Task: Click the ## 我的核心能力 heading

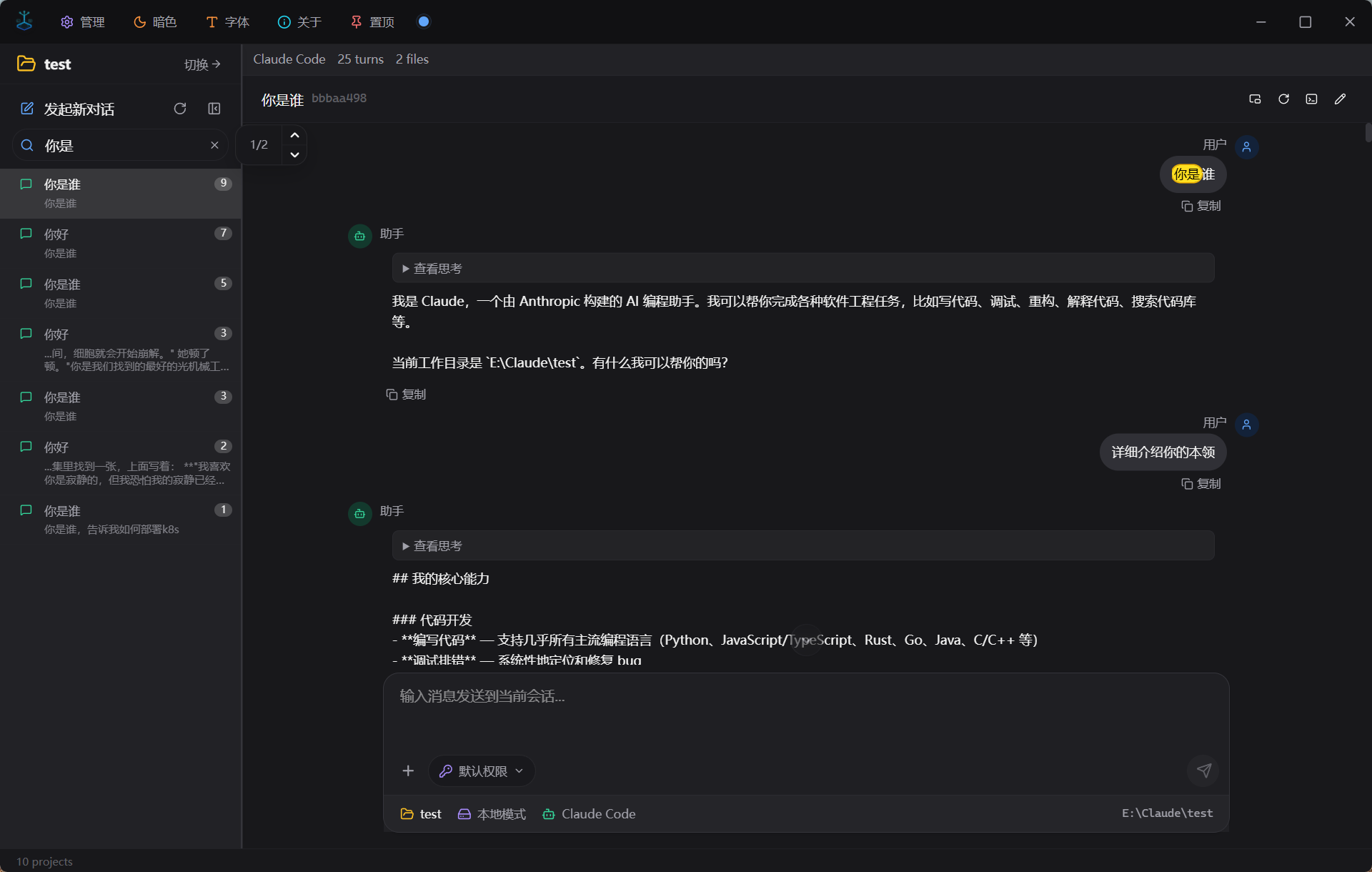Action: (x=441, y=579)
